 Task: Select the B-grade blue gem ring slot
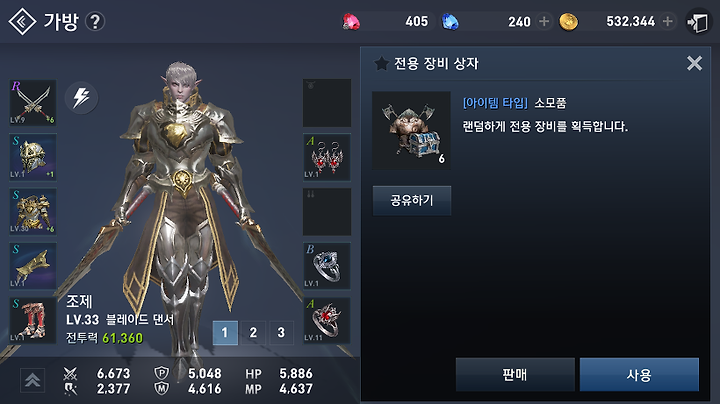coord(327,266)
